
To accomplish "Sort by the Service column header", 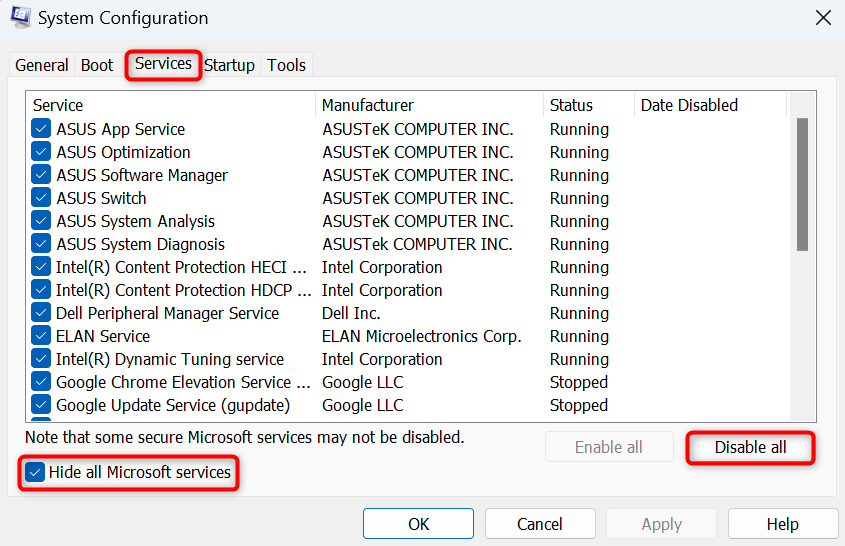I will point(170,105).
